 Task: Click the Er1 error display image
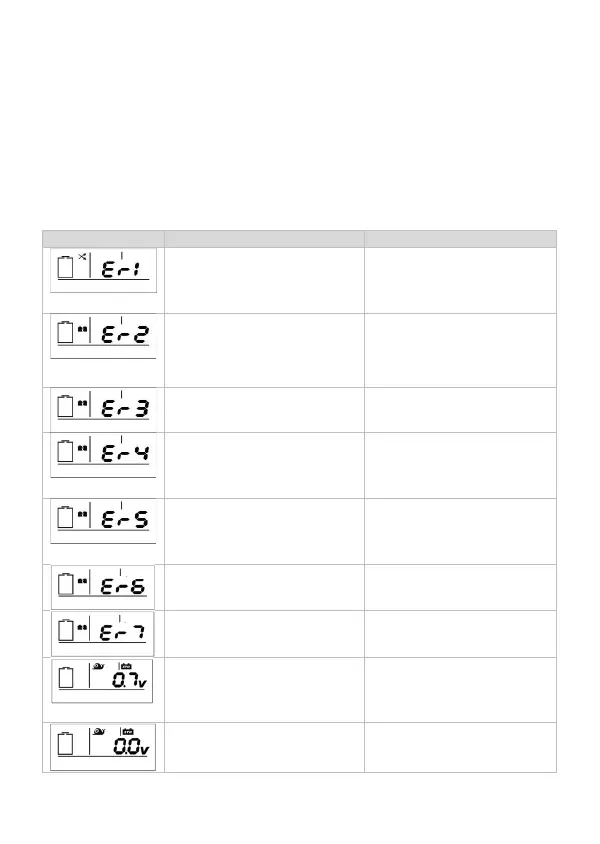[x=104, y=270]
